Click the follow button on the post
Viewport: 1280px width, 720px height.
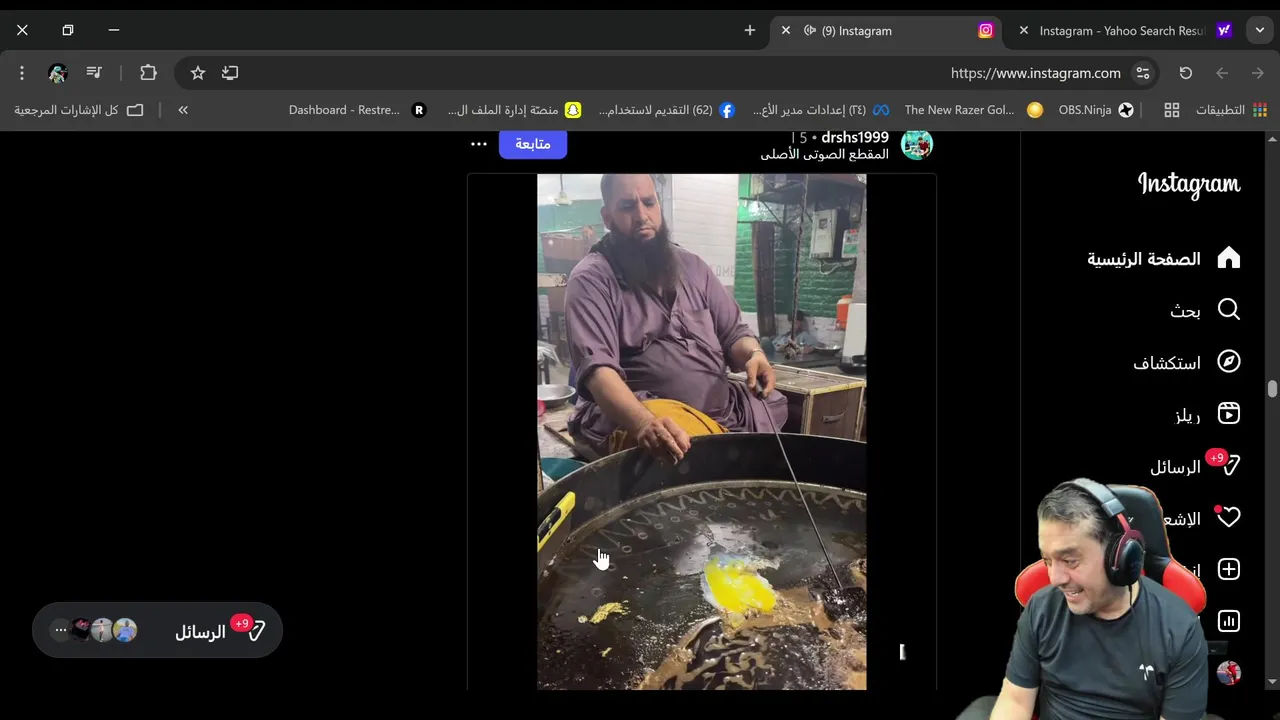click(x=533, y=144)
